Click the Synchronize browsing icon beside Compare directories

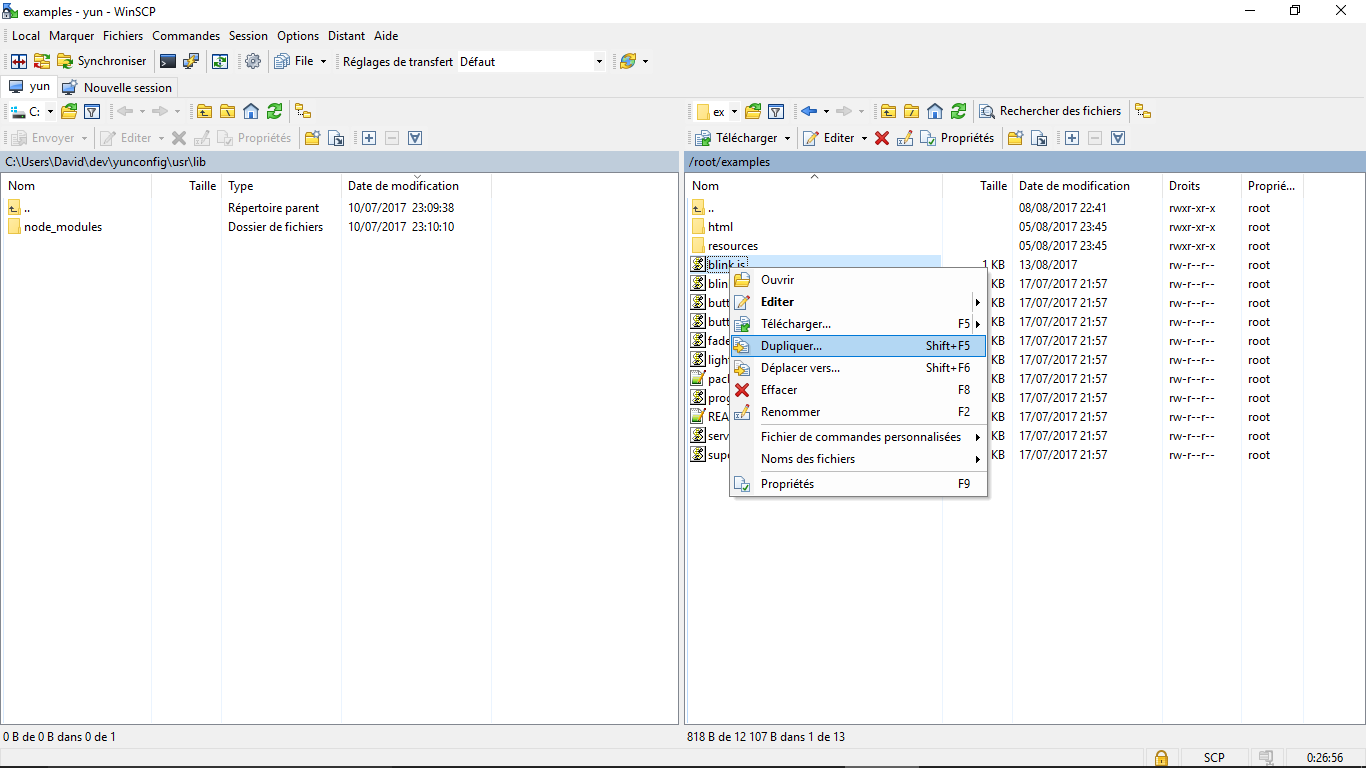[42, 61]
